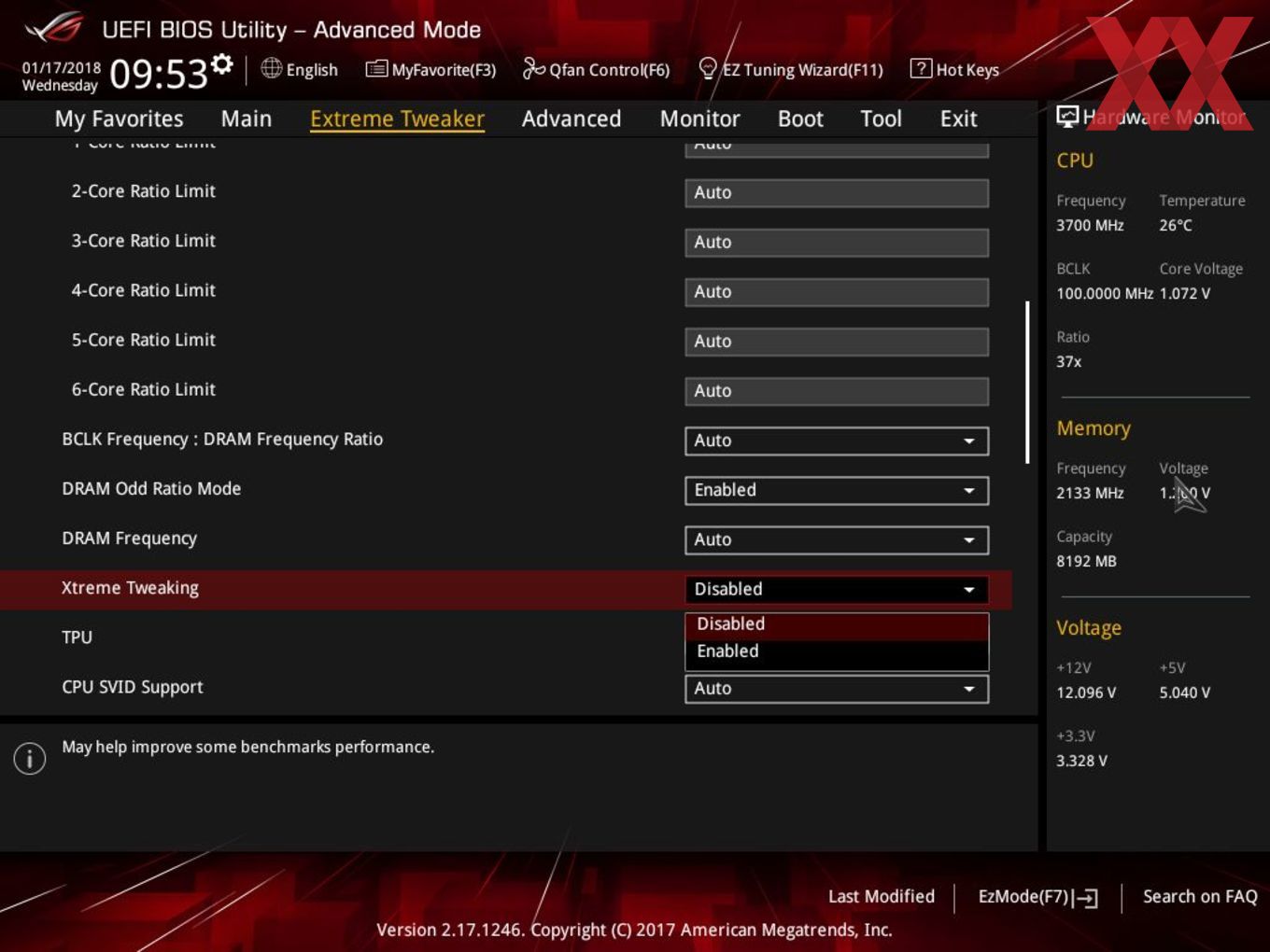Click the 3.328 V reading
This screenshot has height=952, width=1270.
click(1081, 762)
